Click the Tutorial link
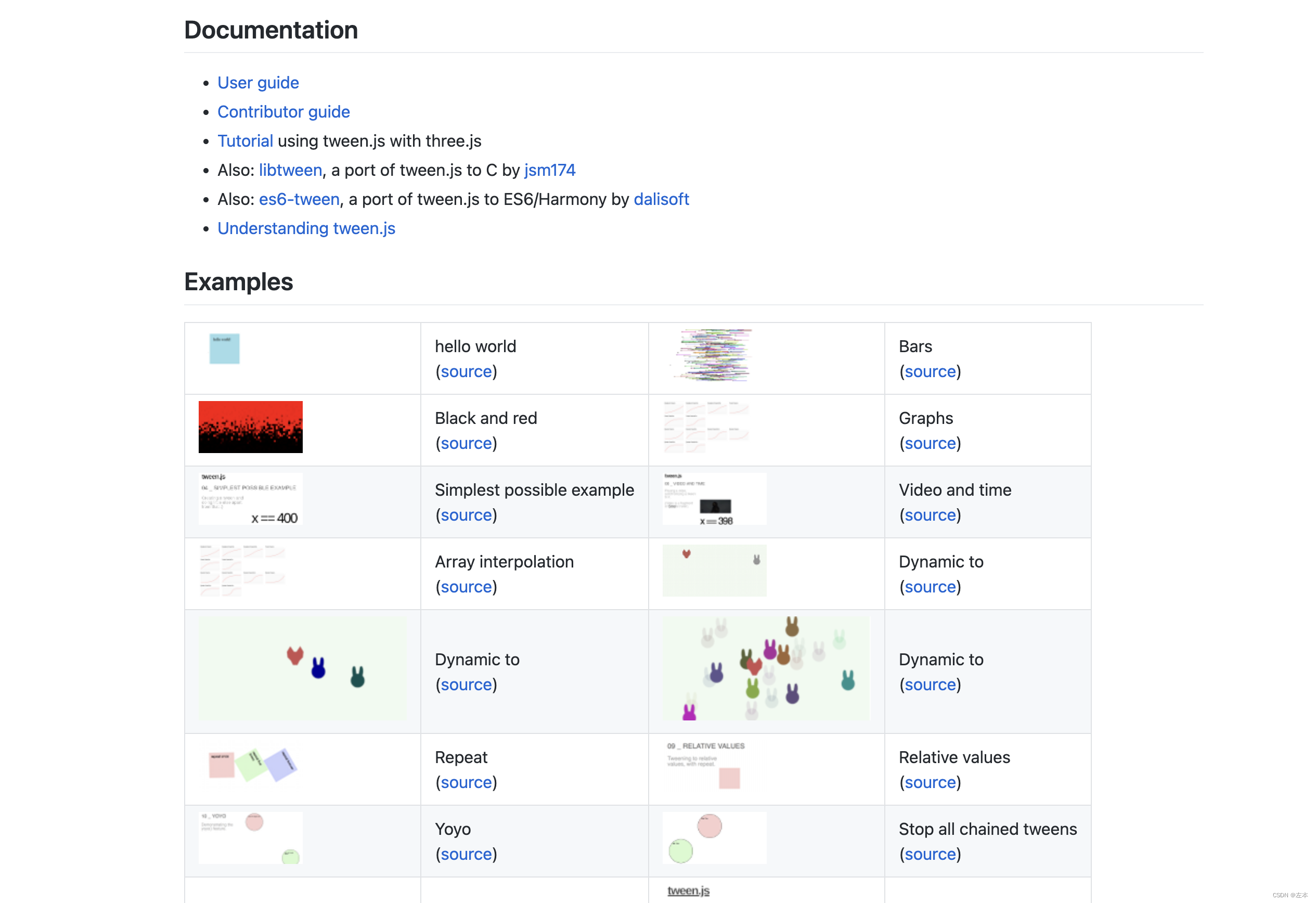The image size is (1316, 903). 244,141
